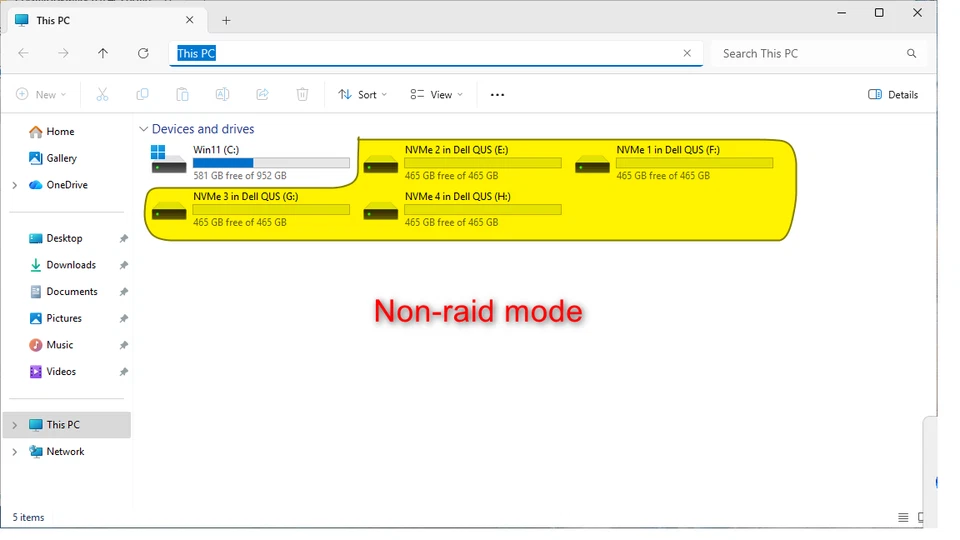The width and height of the screenshot is (960, 540).
Task: Open the View dropdown menu
Action: (x=437, y=94)
